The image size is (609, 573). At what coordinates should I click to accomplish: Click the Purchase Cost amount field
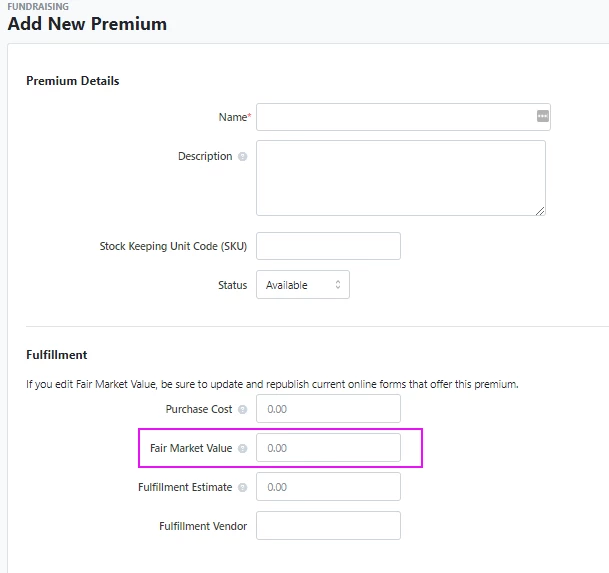click(328, 409)
